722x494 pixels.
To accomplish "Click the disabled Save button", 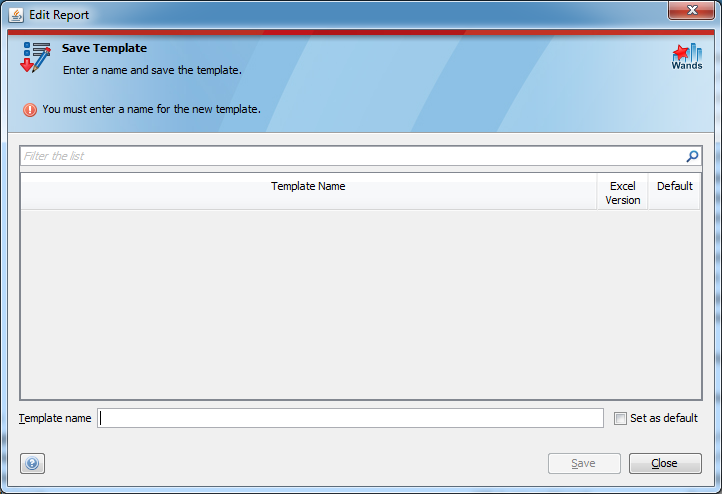I will coord(584,463).
